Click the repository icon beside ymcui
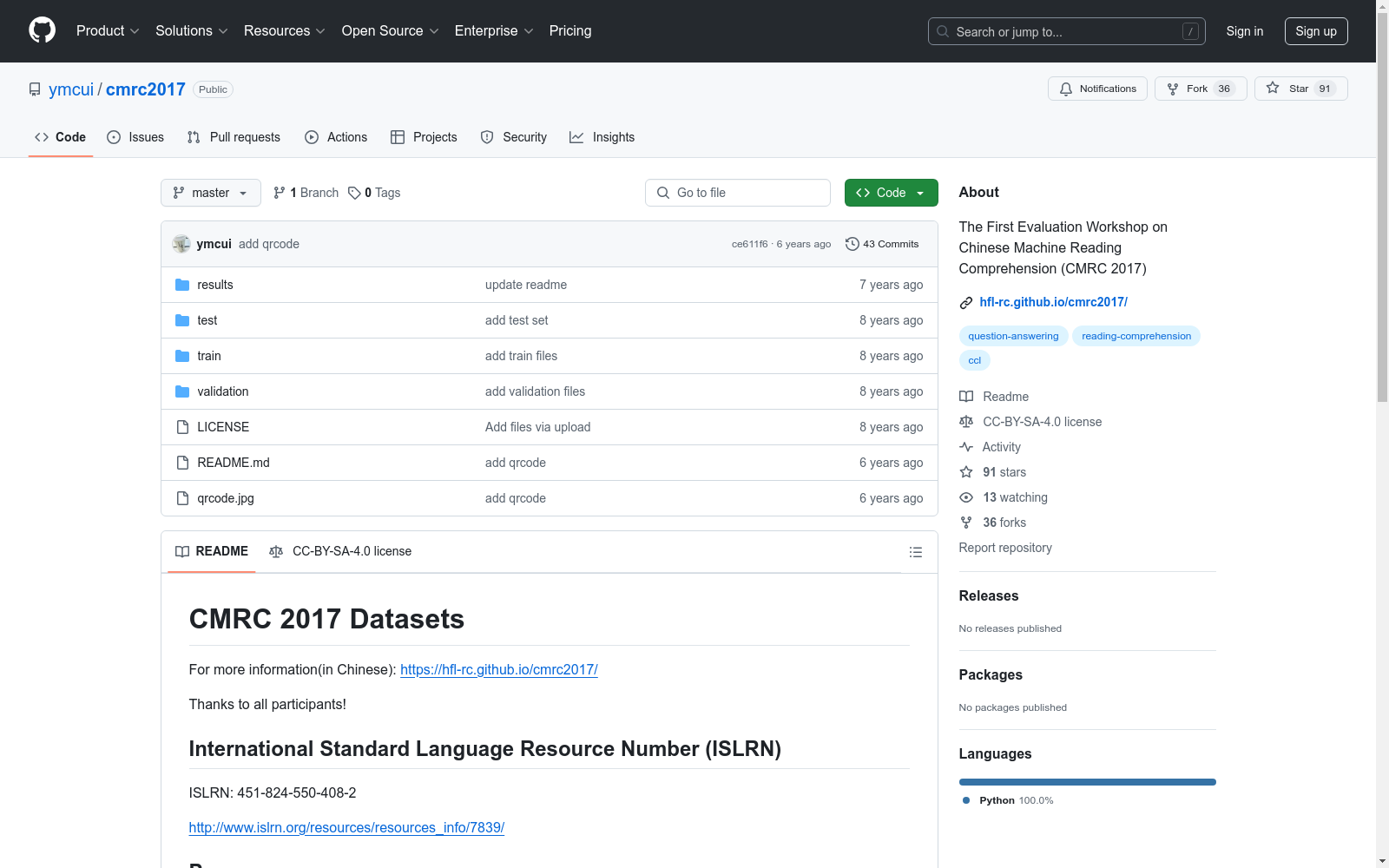 [x=35, y=89]
